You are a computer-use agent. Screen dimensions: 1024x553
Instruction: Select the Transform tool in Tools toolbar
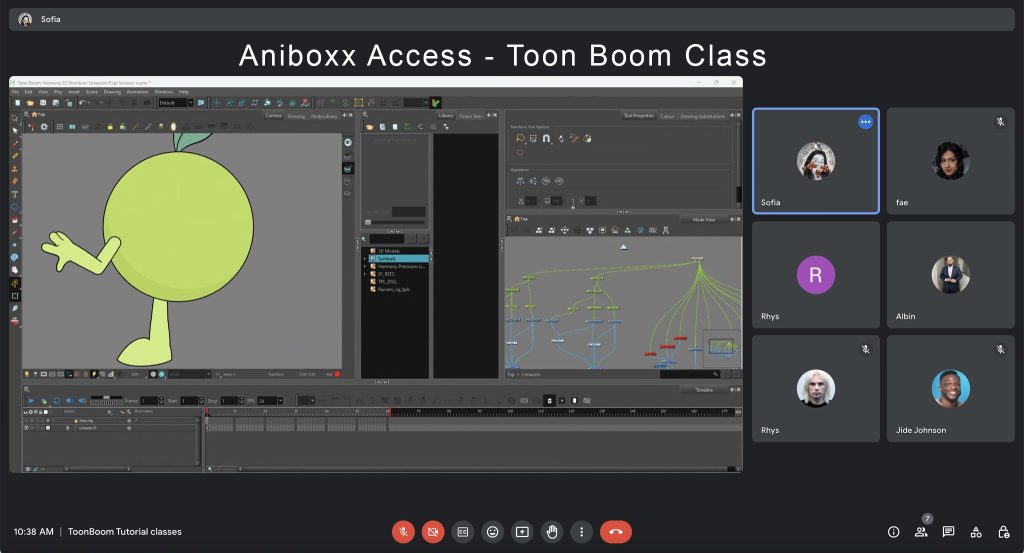[x=15, y=119]
